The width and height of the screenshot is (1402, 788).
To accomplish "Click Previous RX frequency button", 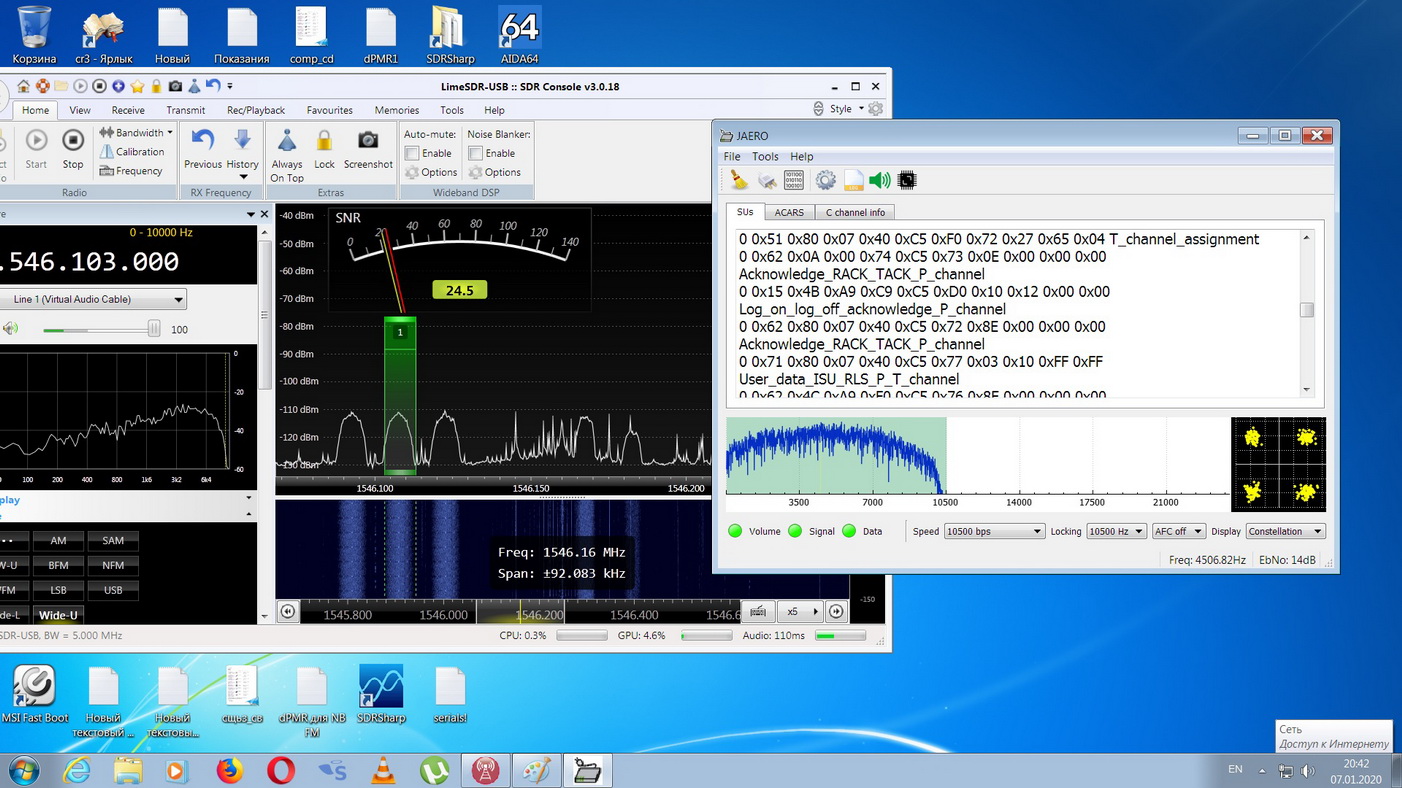I will pyautogui.click(x=203, y=149).
